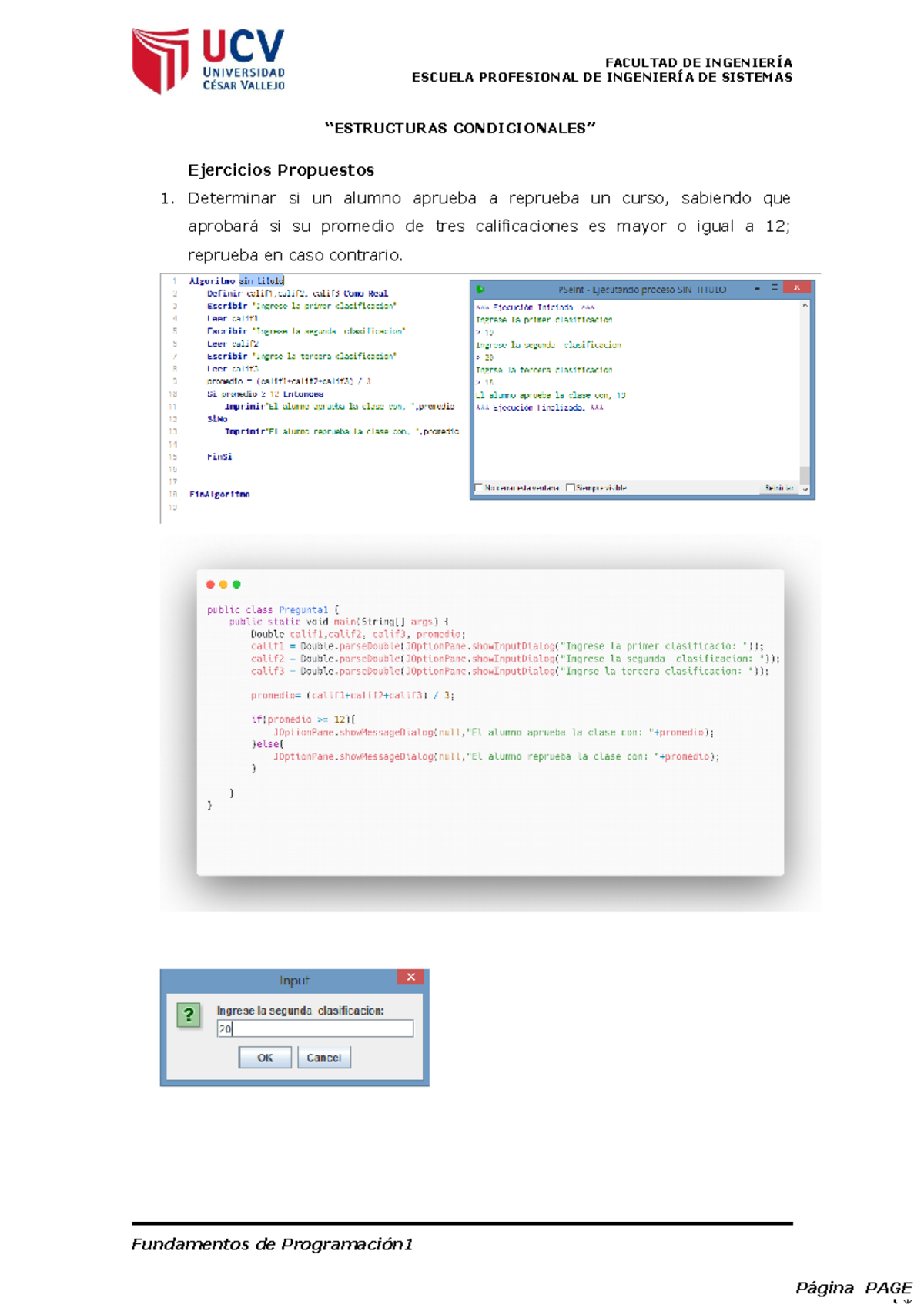Viewport: 924px width, 1308px height.
Task: Click the Reiniciar button in PSeInt window
Action: 778,488
